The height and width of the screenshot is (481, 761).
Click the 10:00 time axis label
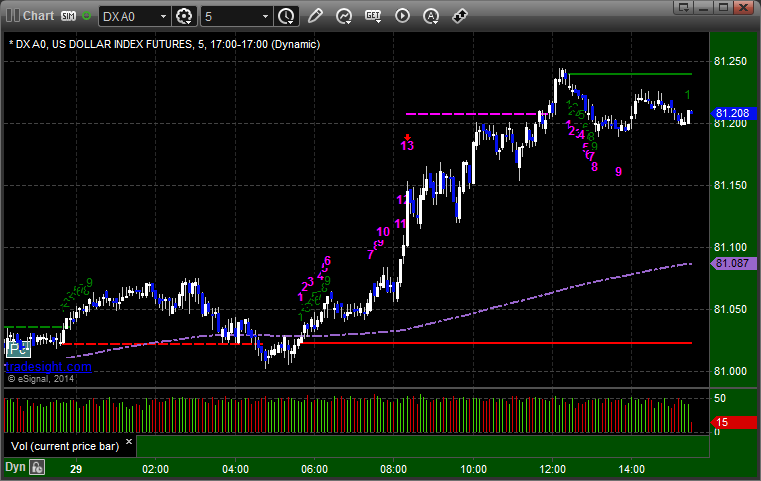(473, 469)
